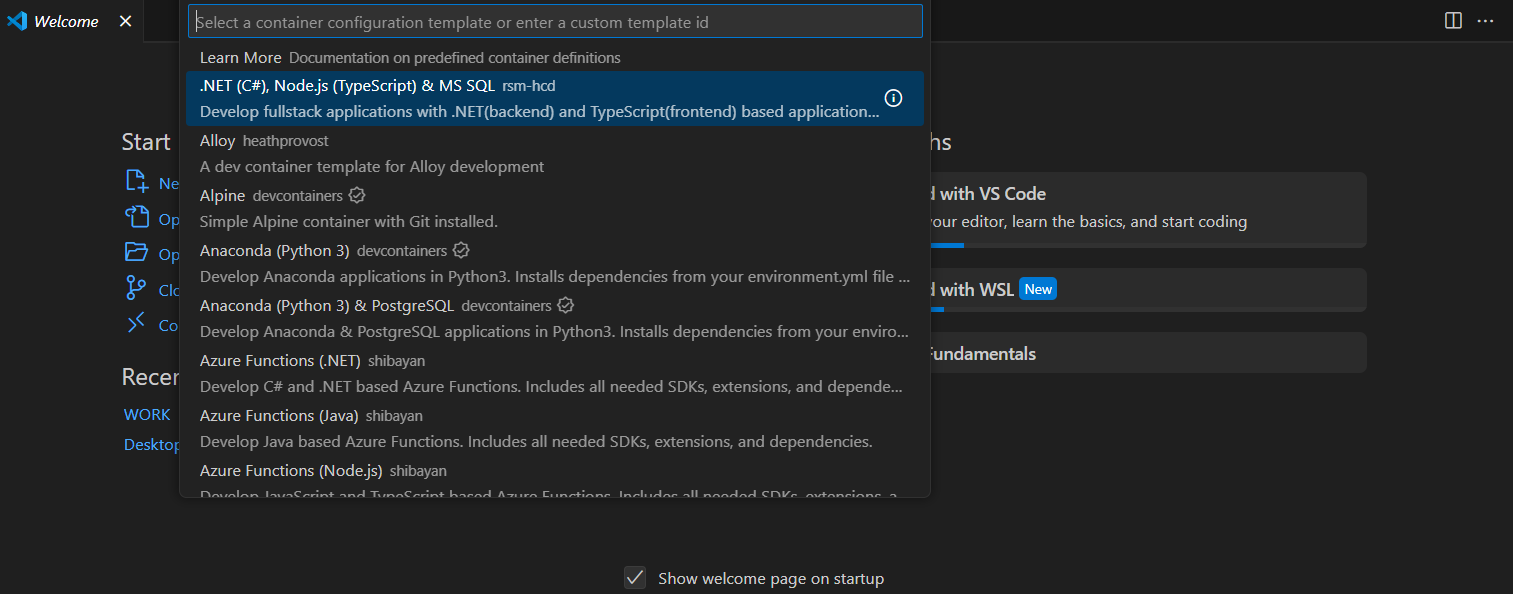
Task: Click the VS Code logo on the Welcome tab
Action: (16, 20)
